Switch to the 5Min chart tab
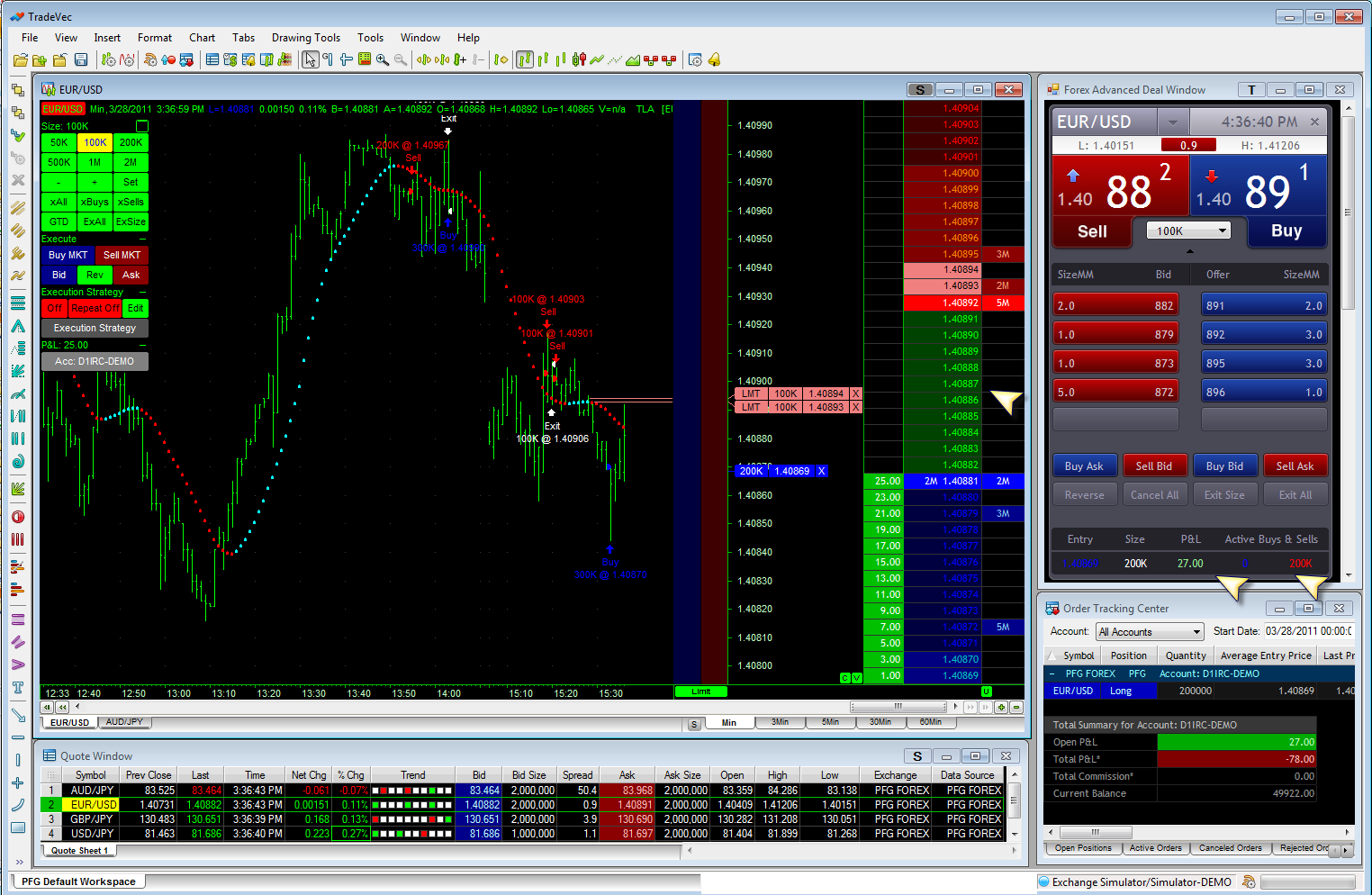 [x=830, y=722]
